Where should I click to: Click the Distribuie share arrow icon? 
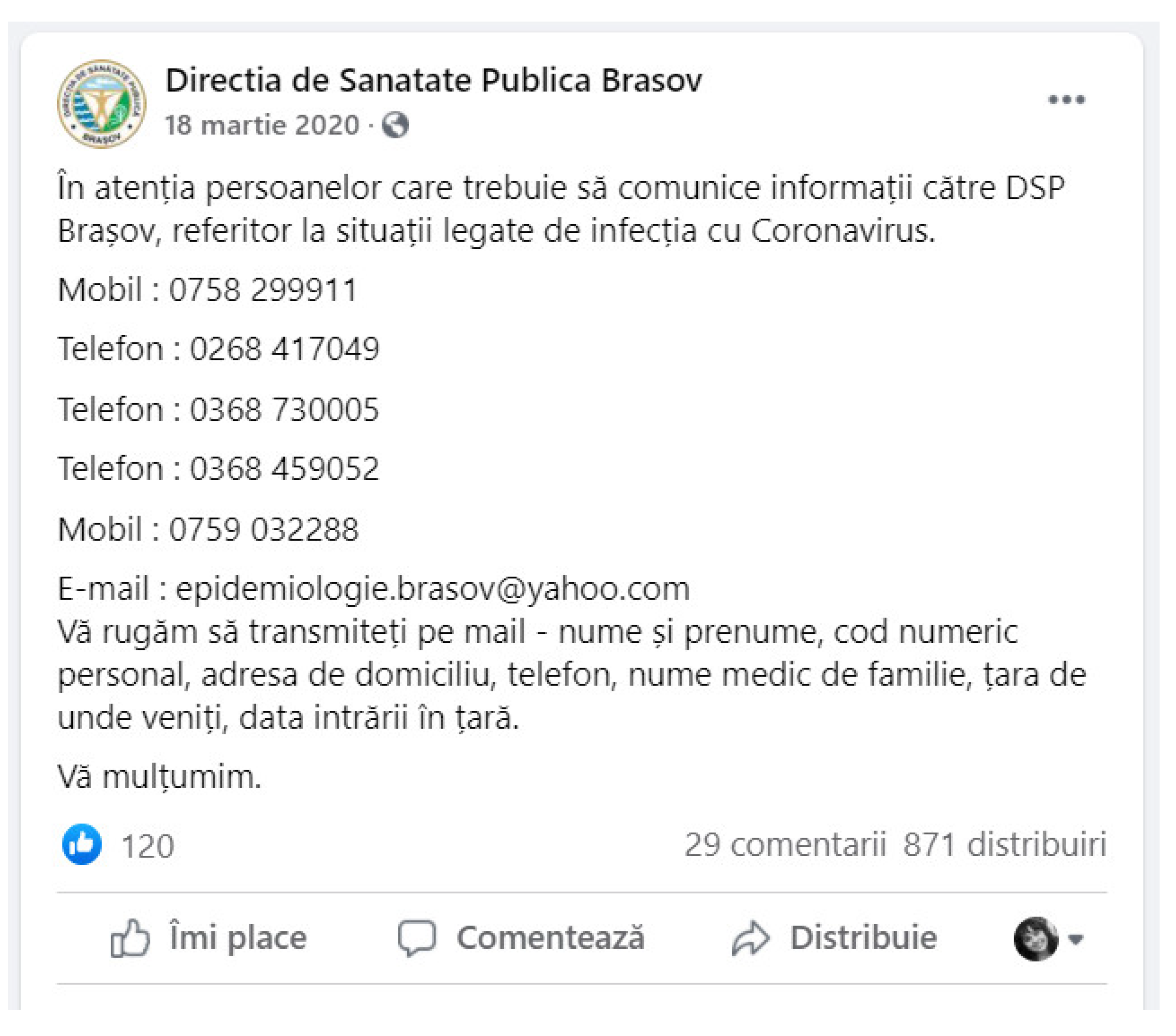[x=750, y=938]
